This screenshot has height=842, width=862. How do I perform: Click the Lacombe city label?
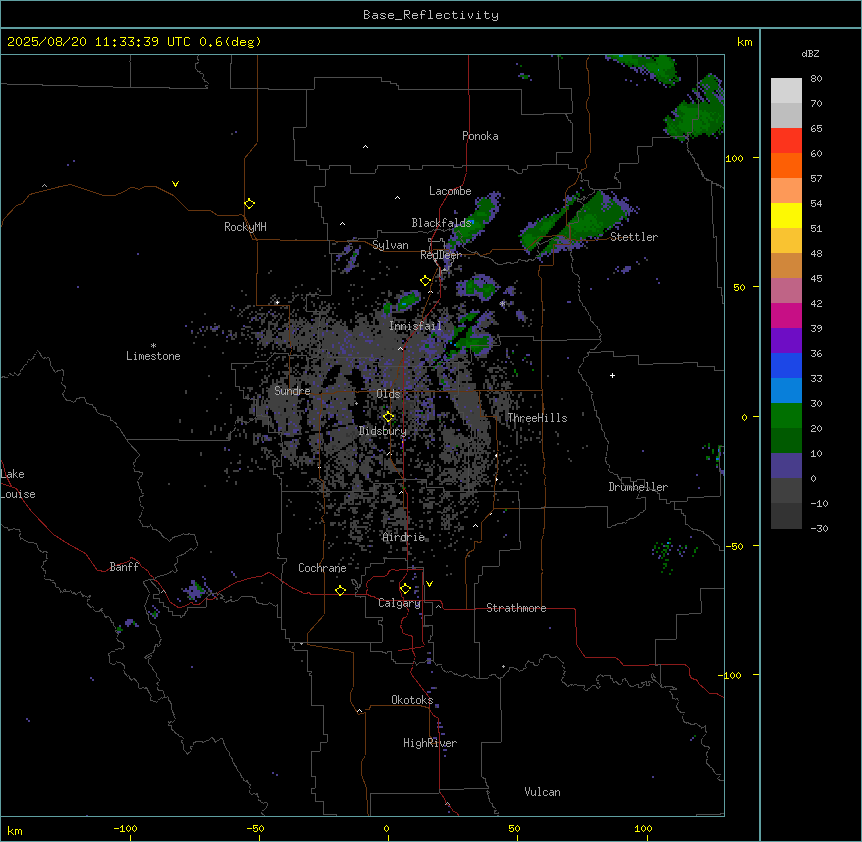point(450,191)
